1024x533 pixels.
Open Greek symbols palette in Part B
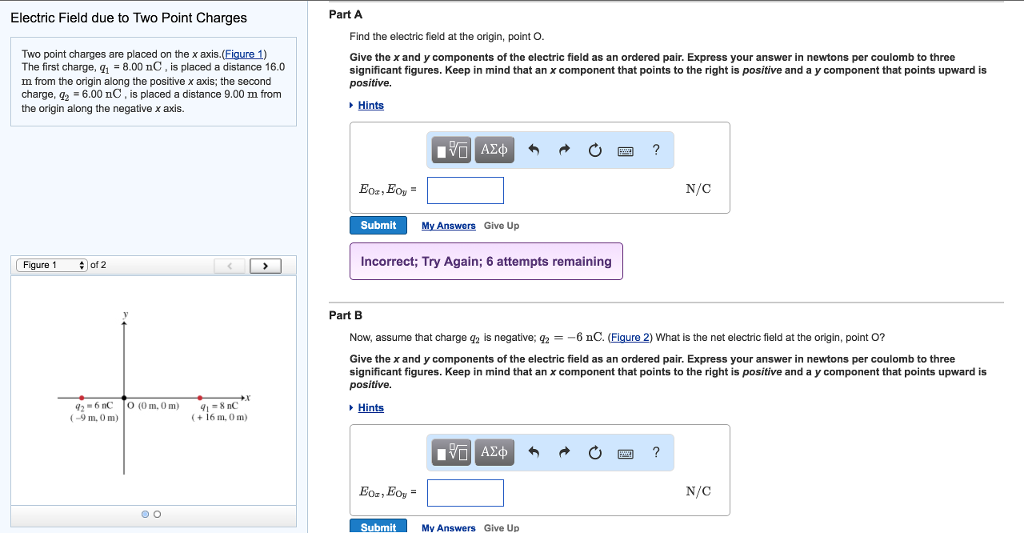click(x=494, y=453)
